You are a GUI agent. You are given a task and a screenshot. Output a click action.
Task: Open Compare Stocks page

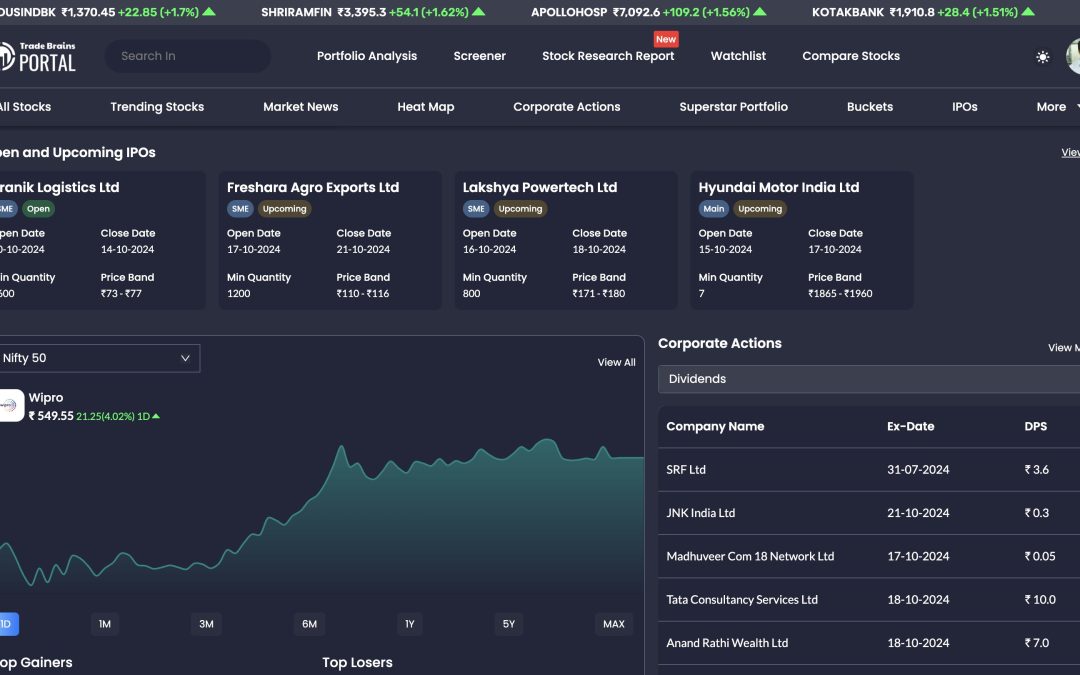coord(851,56)
